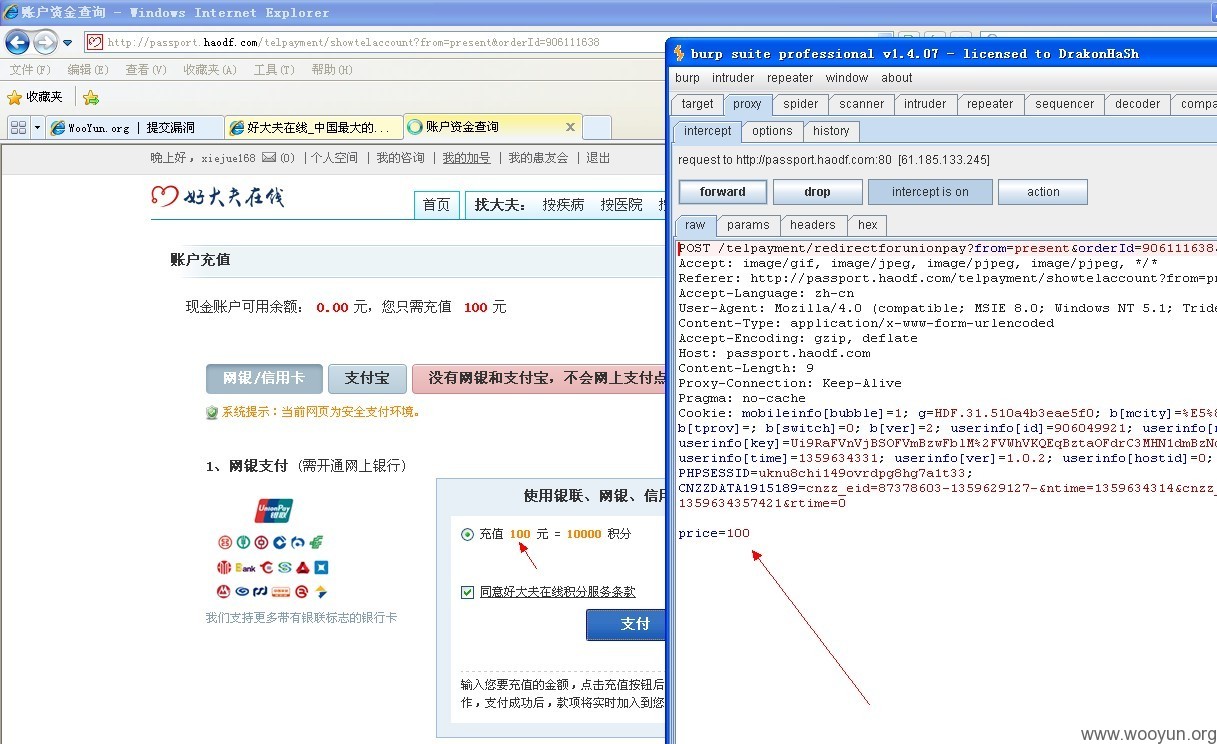The image size is (1217, 744).
Task: Open the 收藏夹 favorites star panel
Action: [35, 97]
